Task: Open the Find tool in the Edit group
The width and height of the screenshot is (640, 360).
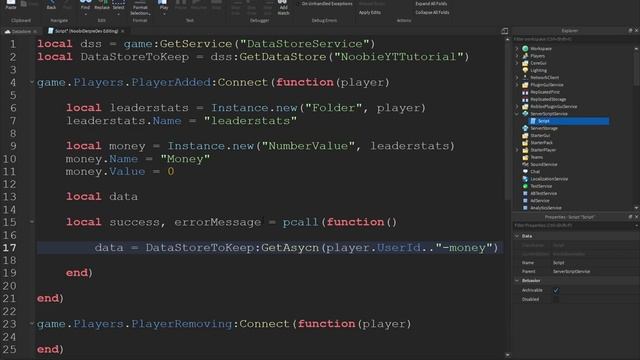Action: 85,6
